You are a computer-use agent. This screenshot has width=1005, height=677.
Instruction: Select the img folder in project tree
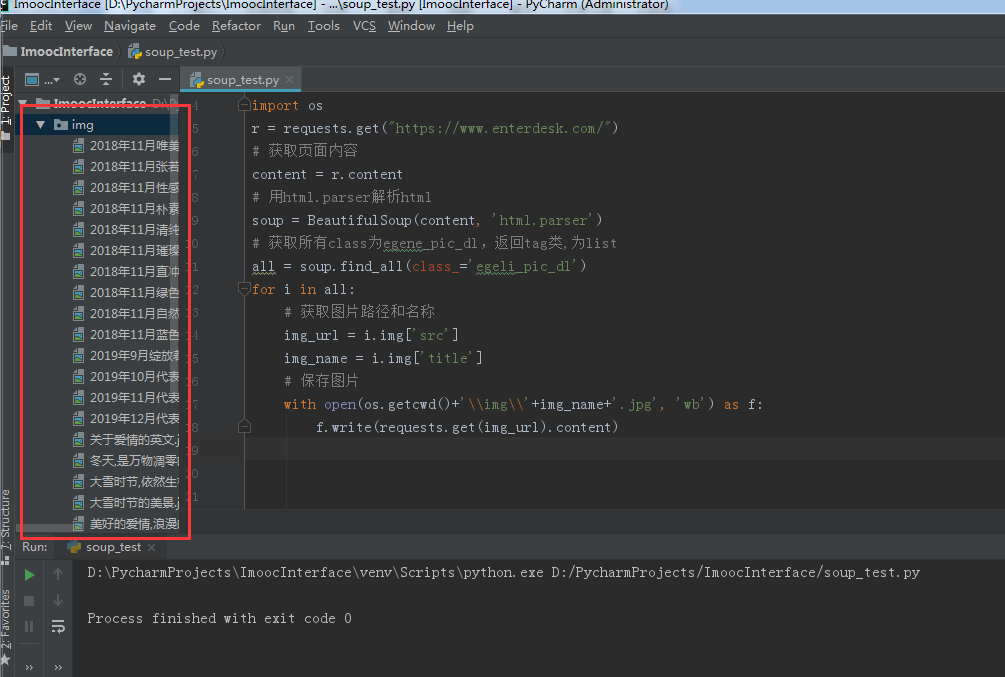click(82, 125)
